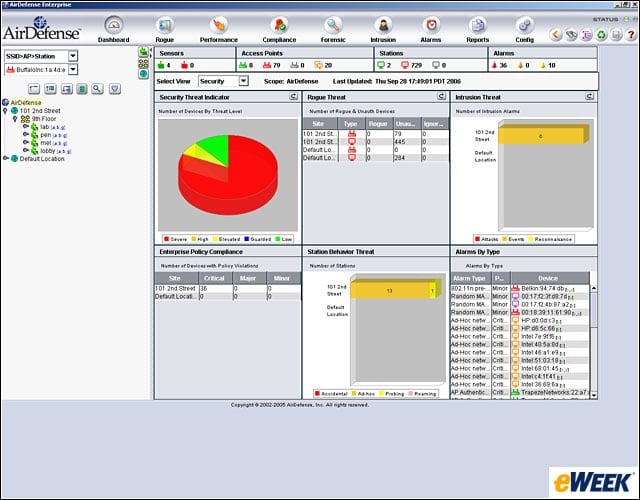Image resolution: width=640 pixels, height=500 pixels.
Task: Click the chain link icon in top toolbar
Action: click(571, 35)
